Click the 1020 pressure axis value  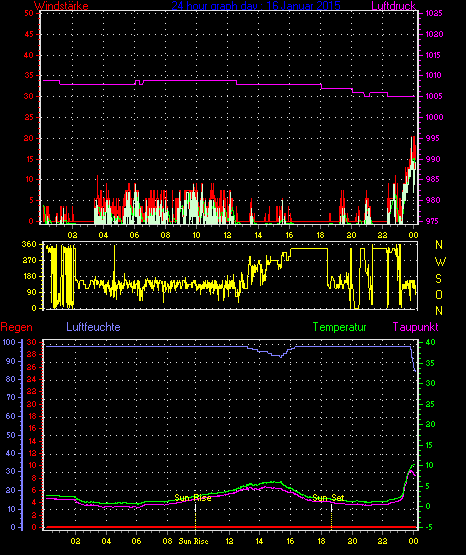click(x=434, y=34)
